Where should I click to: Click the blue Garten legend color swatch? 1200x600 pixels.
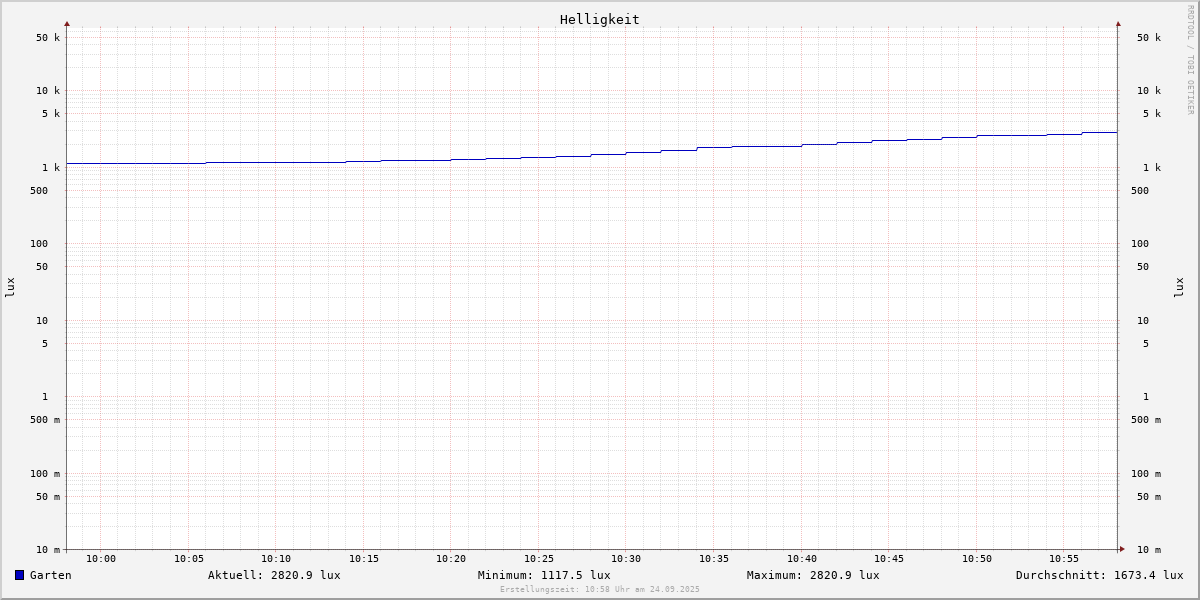click(19, 575)
